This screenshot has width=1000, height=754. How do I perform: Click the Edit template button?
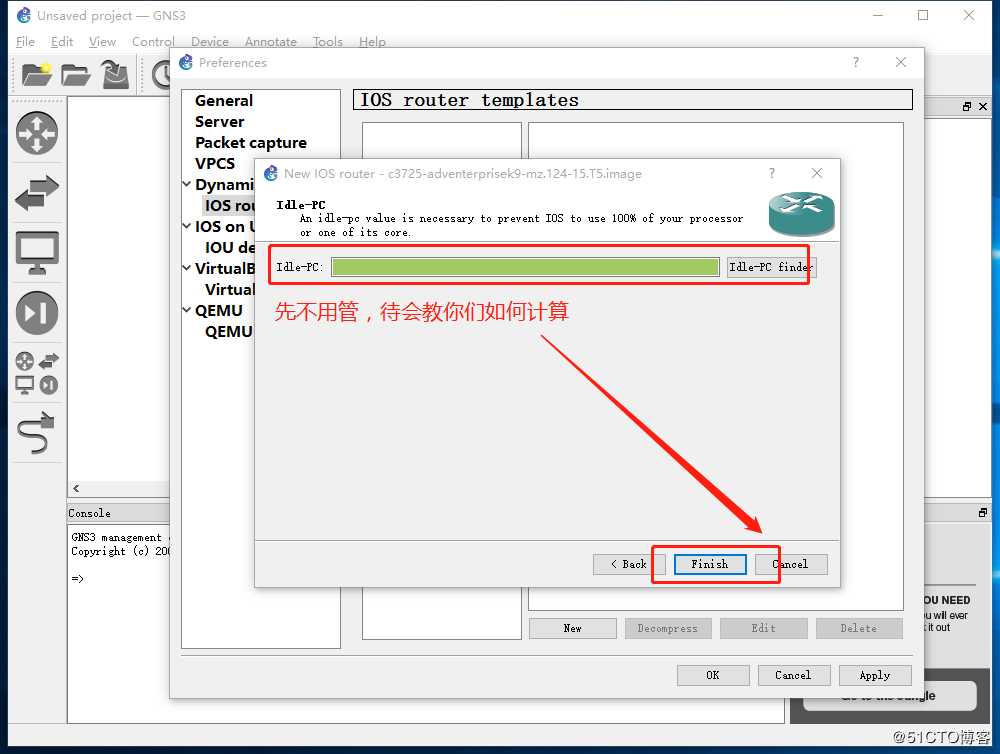[x=763, y=628]
